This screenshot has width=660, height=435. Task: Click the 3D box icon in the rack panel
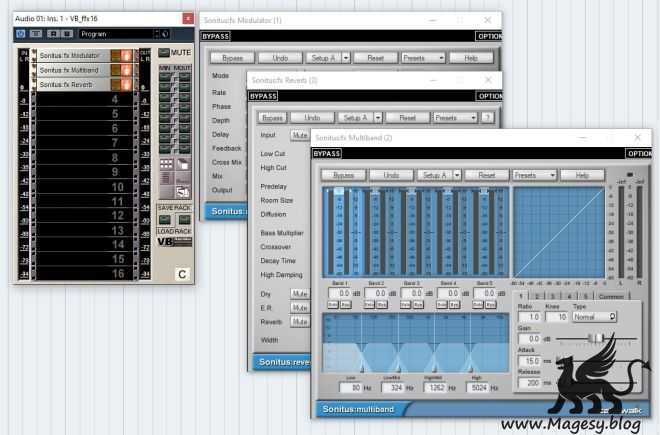(183, 164)
